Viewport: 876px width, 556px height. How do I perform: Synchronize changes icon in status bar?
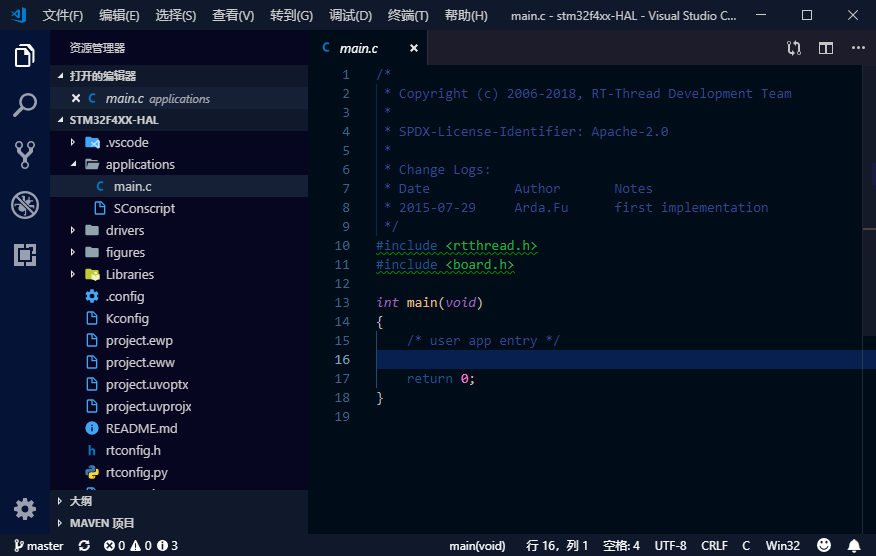pos(84,545)
